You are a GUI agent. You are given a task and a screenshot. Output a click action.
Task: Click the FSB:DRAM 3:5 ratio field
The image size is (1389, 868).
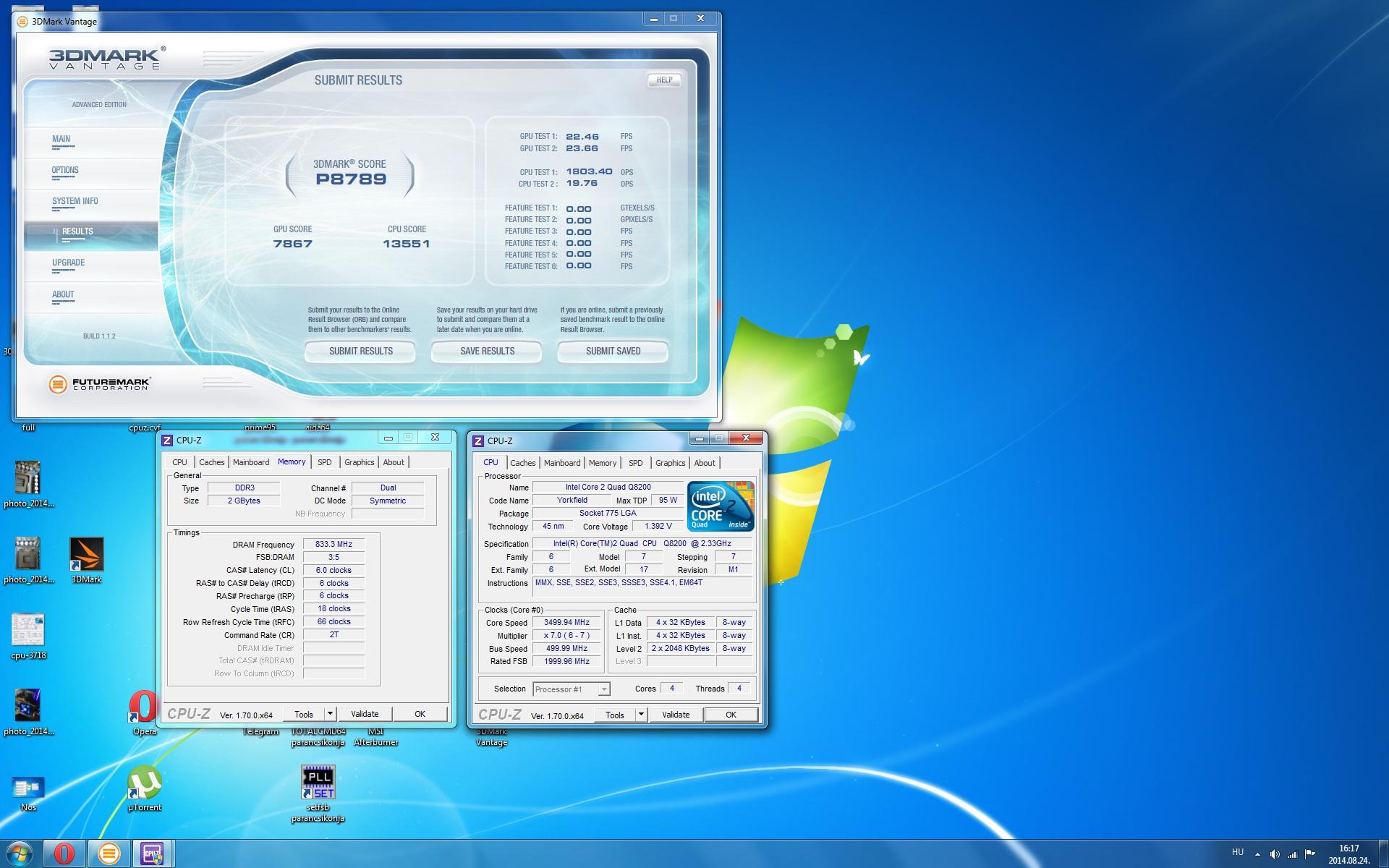(334, 557)
